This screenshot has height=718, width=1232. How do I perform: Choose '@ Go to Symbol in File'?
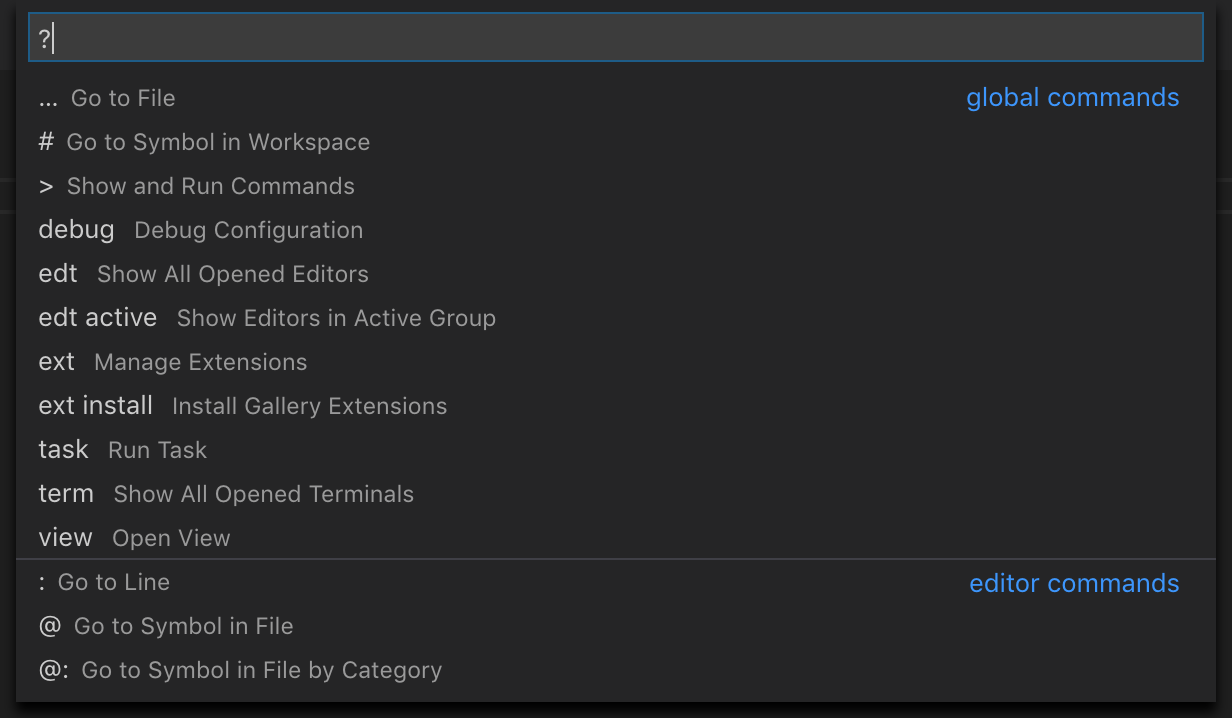[616, 626]
